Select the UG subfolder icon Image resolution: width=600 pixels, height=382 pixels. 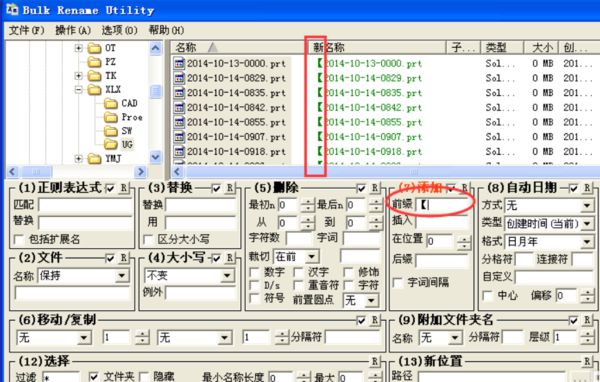point(111,144)
